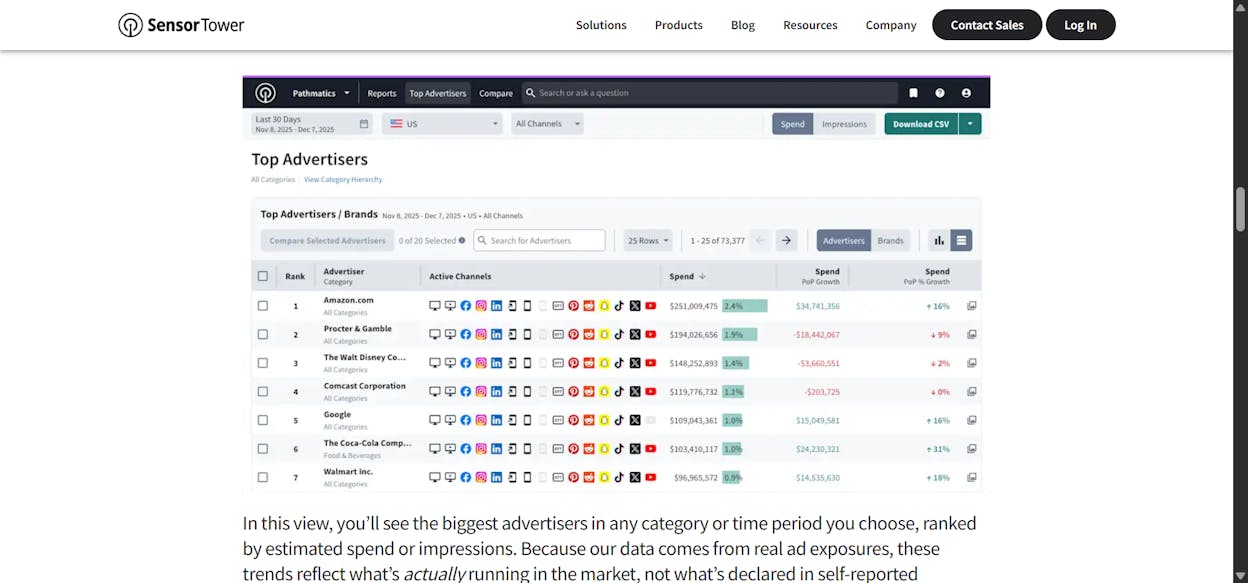Switch to bar chart view icon
This screenshot has height=583, width=1248.
939,240
